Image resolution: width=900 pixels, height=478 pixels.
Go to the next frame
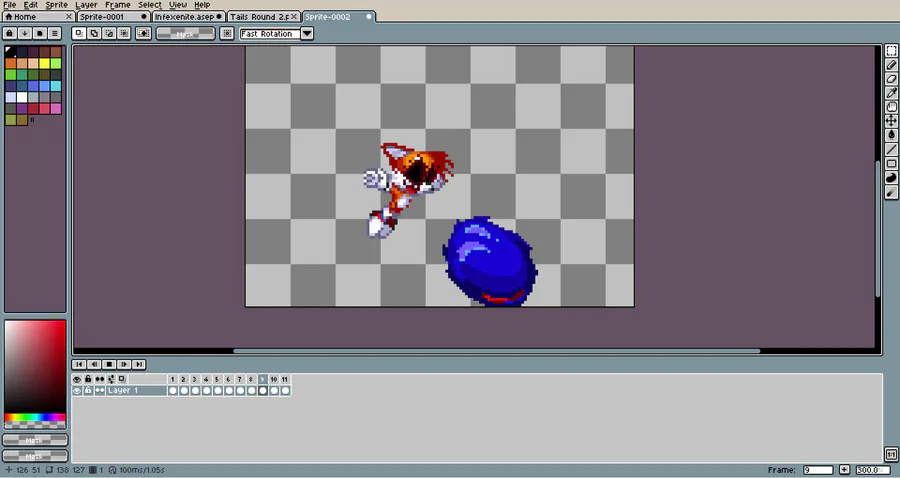pos(124,364)
